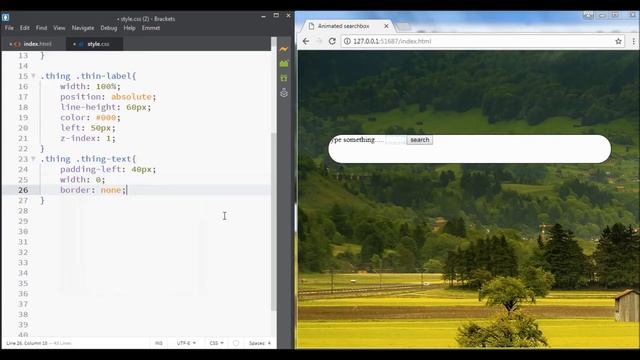
Task: Bookmark page with star icon
Action: 618,41
